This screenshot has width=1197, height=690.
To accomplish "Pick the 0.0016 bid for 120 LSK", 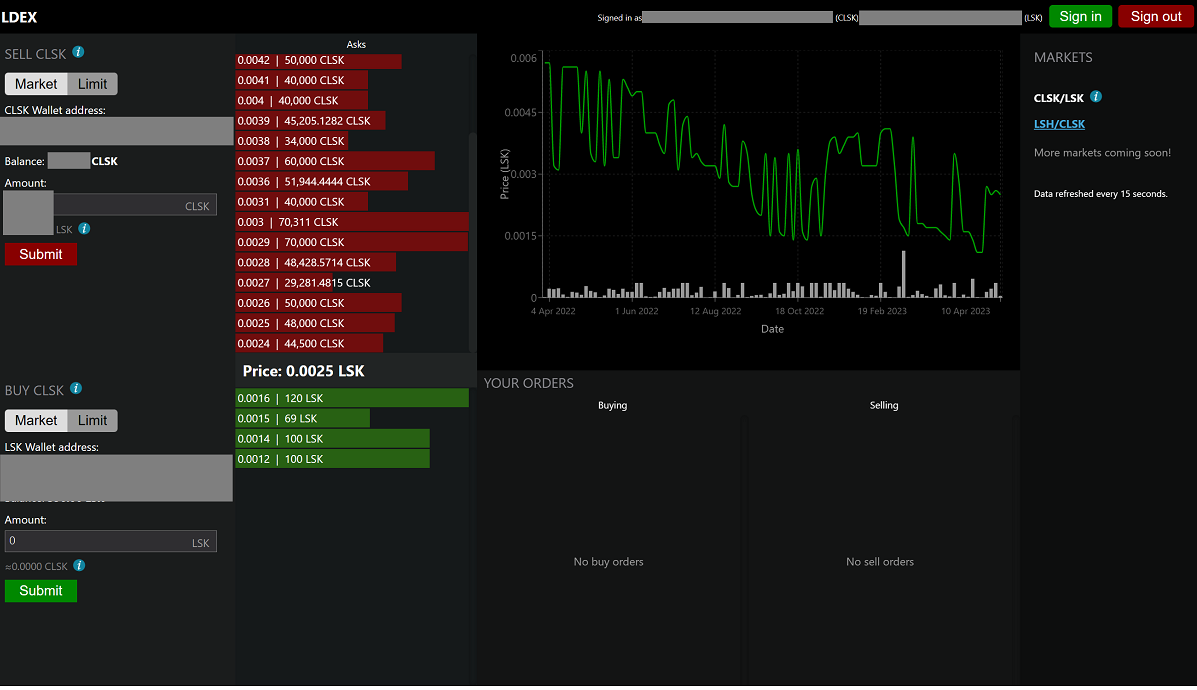I will [352, 398].
